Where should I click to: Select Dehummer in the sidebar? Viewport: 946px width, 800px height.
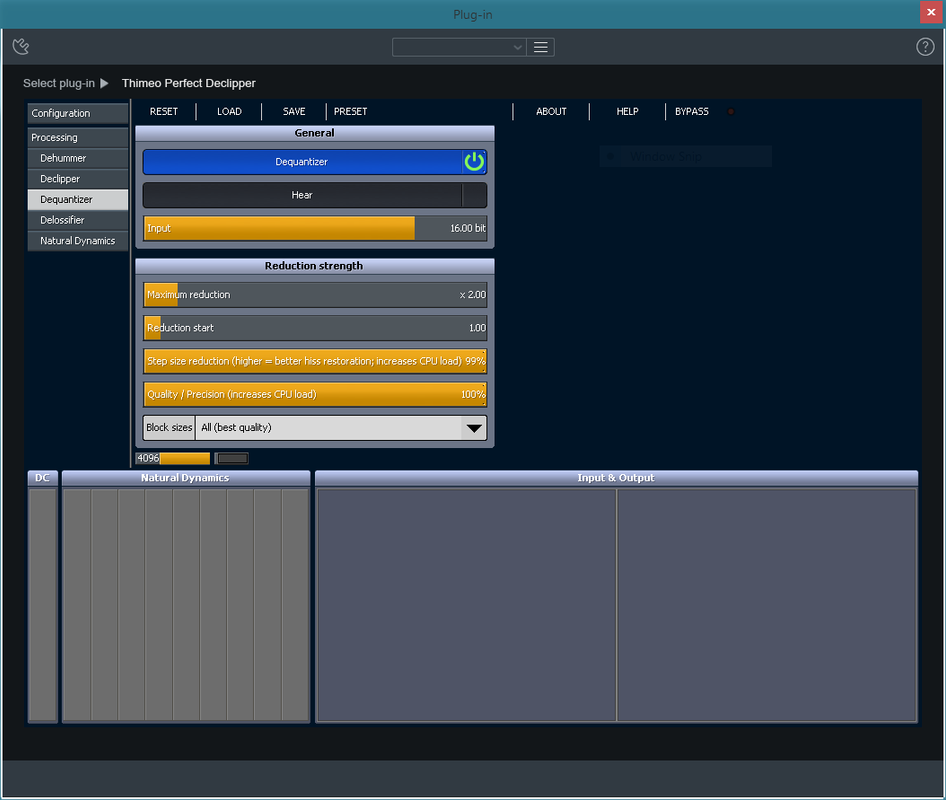click(x=78, y=158)
